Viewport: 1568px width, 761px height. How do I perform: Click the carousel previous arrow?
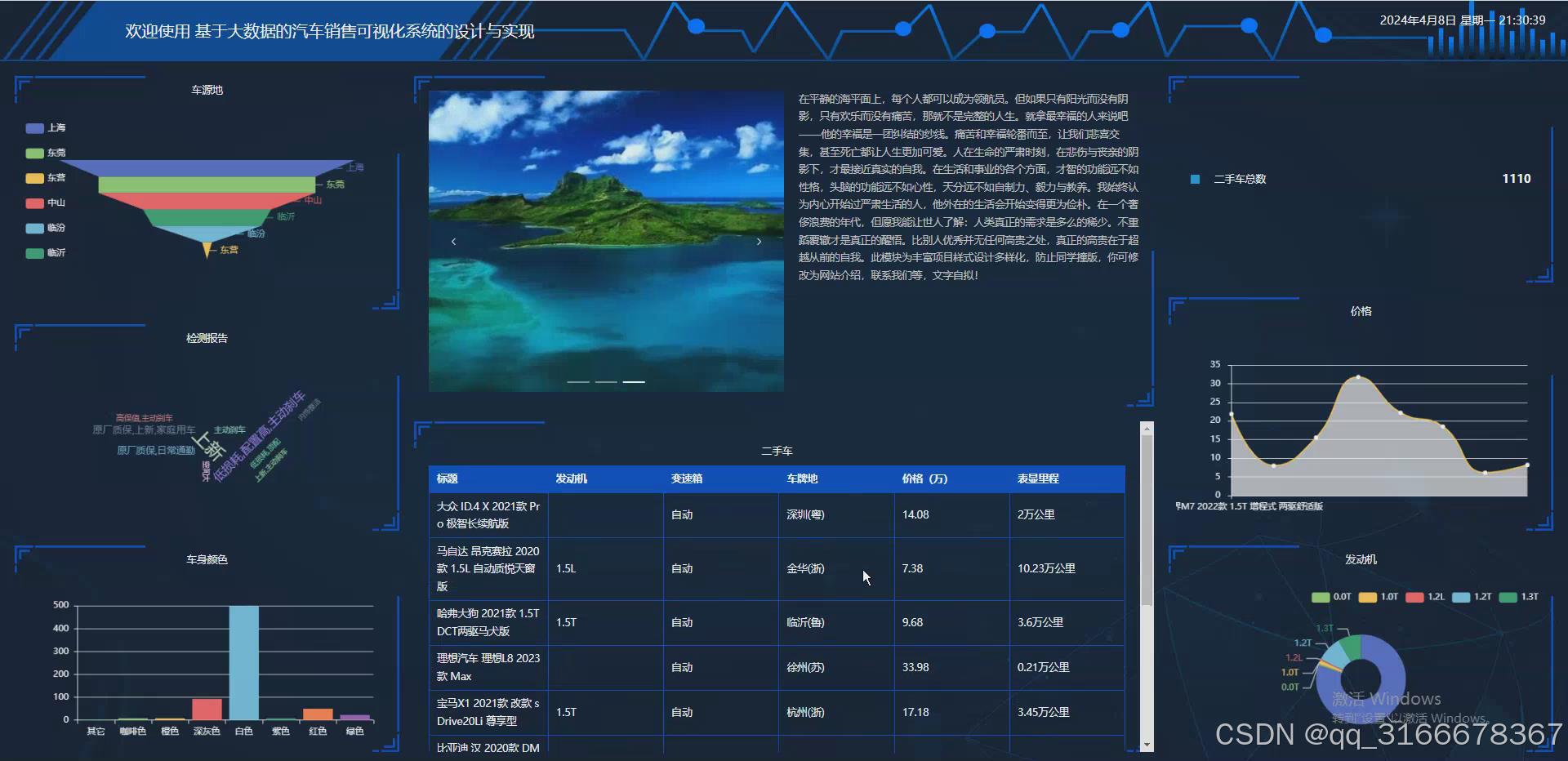[453, 242]
